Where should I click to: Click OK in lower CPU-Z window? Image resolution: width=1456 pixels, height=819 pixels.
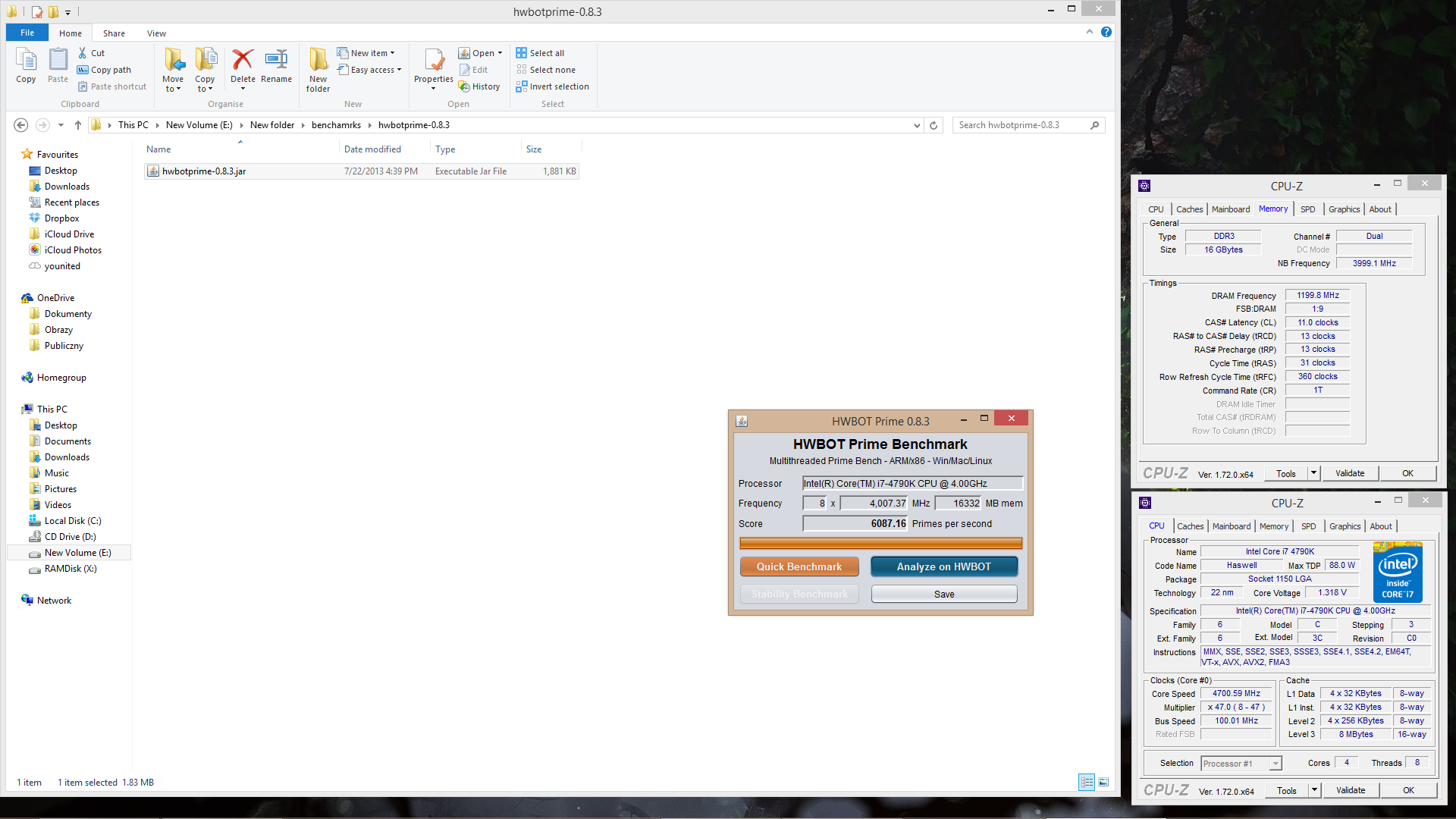pos(1408,790)
